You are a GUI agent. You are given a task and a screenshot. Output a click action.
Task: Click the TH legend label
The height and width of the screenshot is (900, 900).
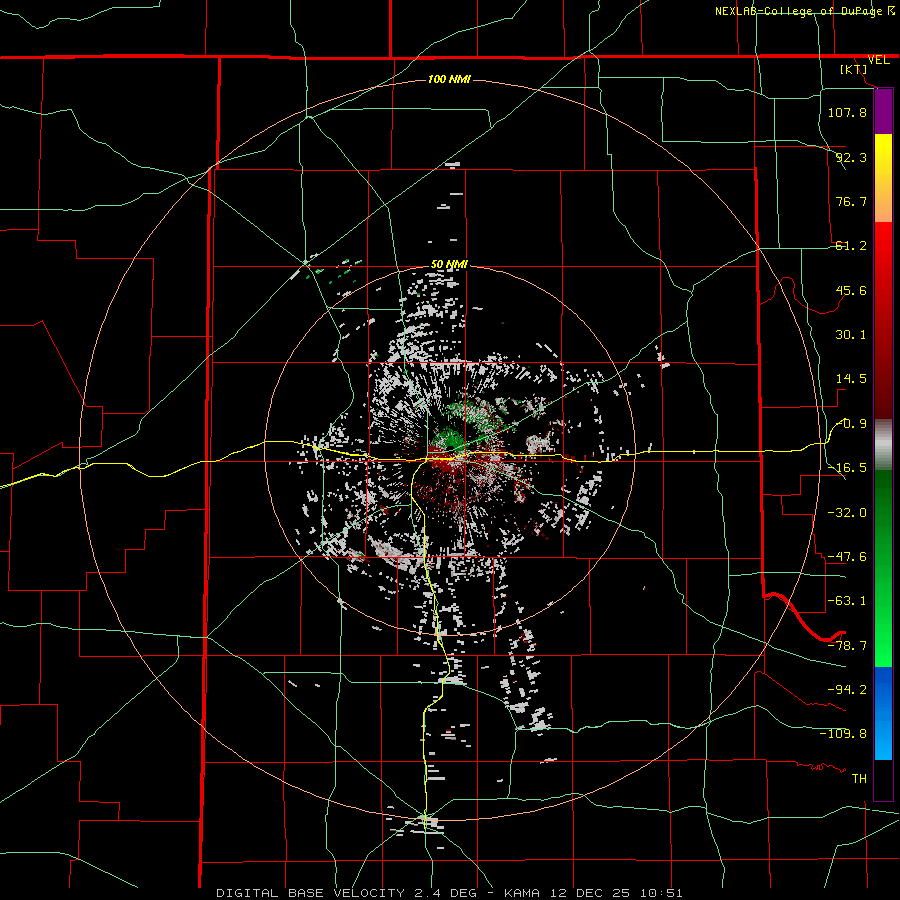[x=859, y=779]
